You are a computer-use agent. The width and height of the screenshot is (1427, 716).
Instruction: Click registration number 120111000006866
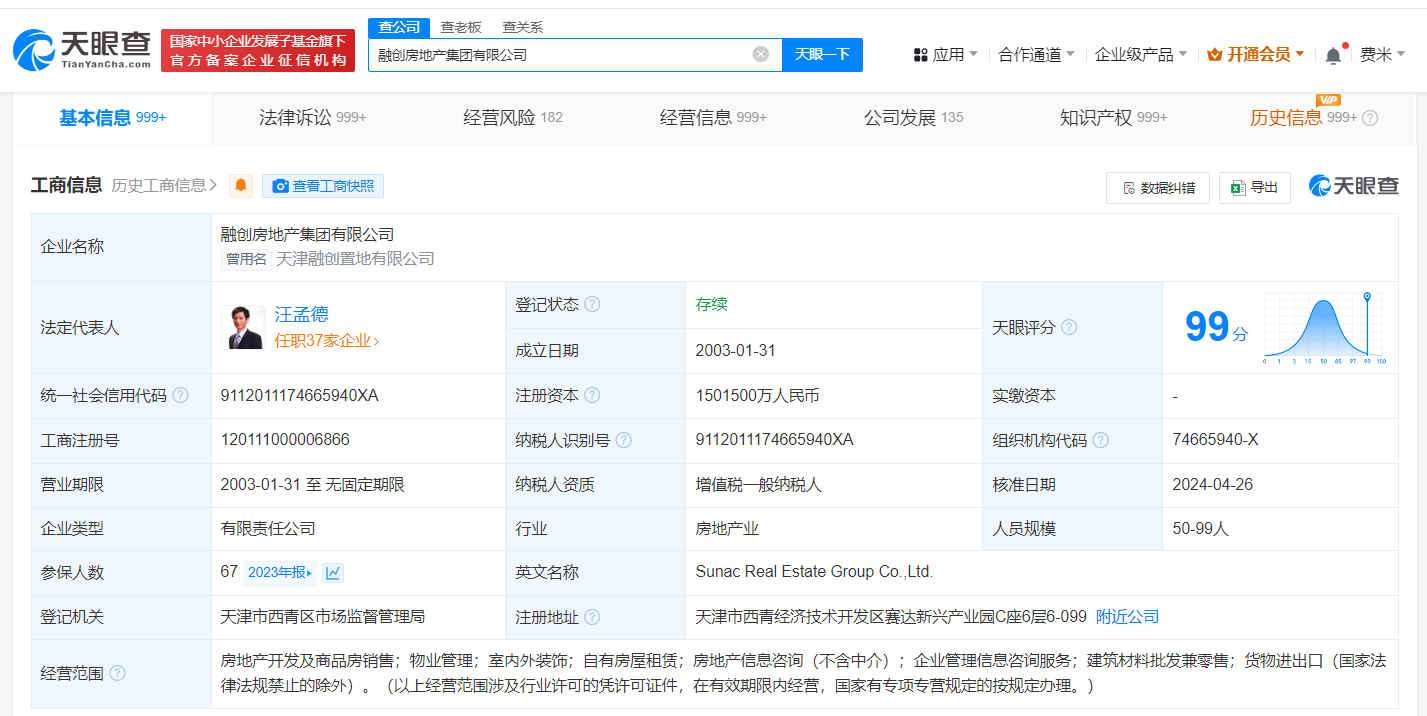pyautogui.click(x=285, y=440)
